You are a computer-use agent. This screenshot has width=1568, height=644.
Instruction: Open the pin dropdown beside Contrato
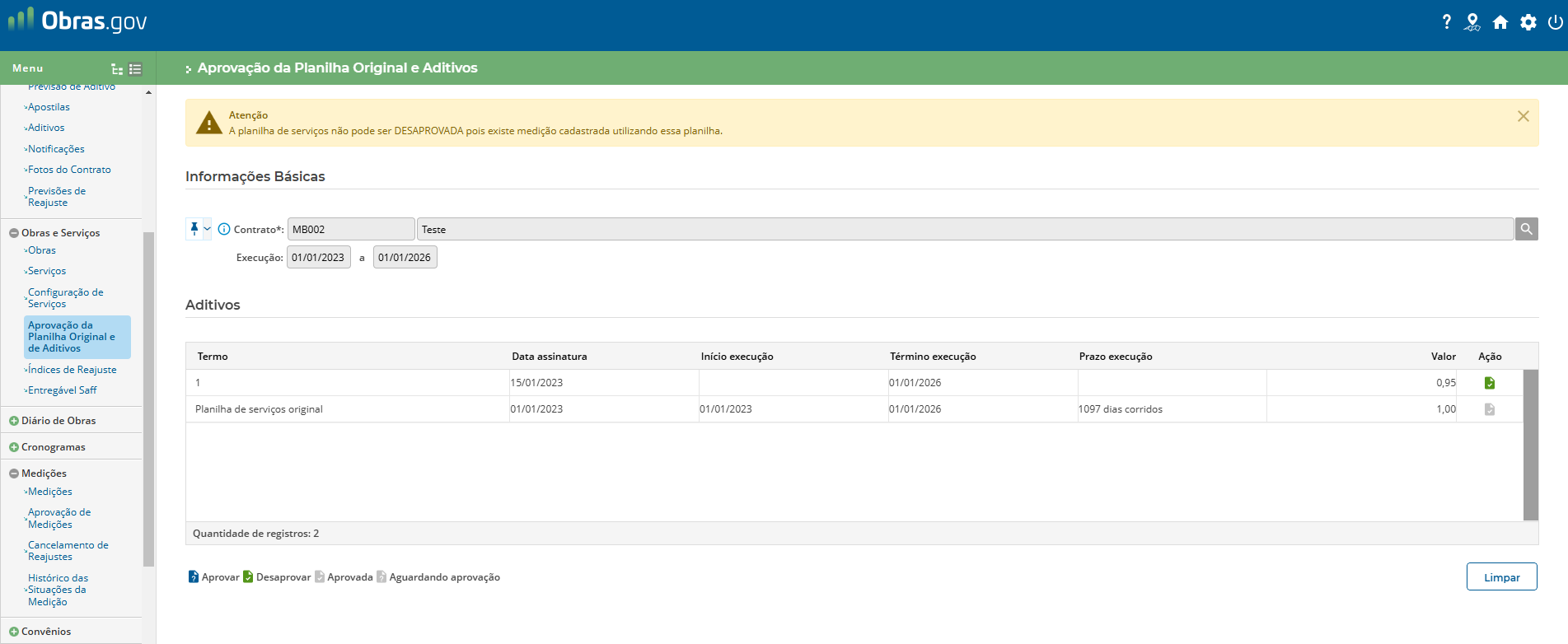tap(207, 229)
